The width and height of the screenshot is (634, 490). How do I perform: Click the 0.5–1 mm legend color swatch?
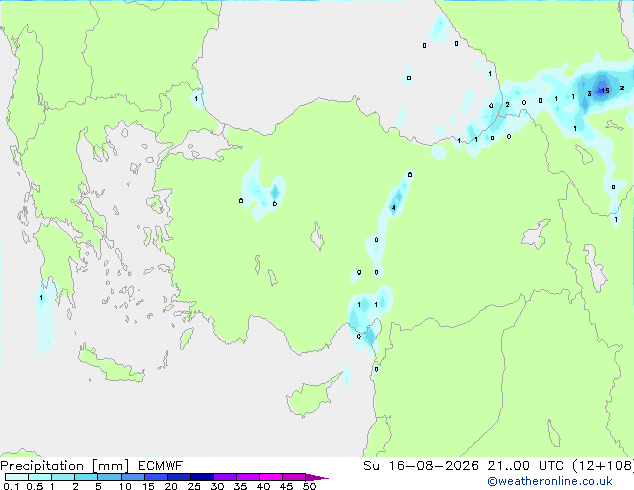tap(40, 477)
